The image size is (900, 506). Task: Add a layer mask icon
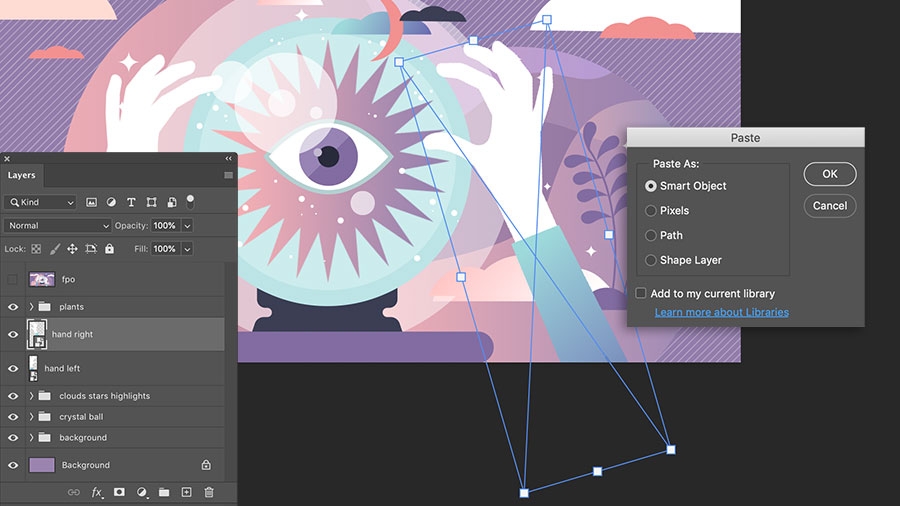119,492
